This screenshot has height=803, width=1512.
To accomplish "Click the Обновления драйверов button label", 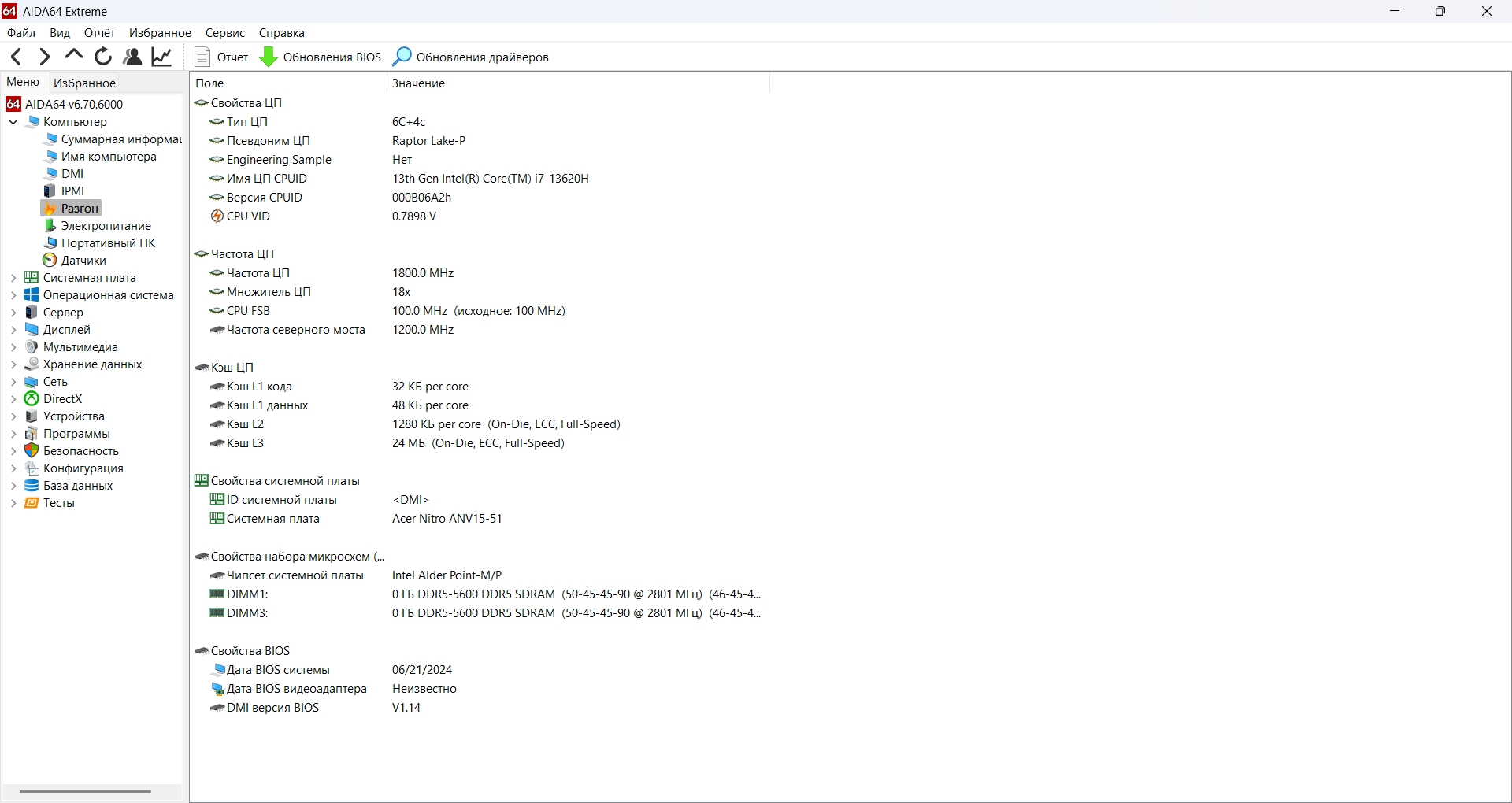I will pyautogui.click(x=483, y=57).
